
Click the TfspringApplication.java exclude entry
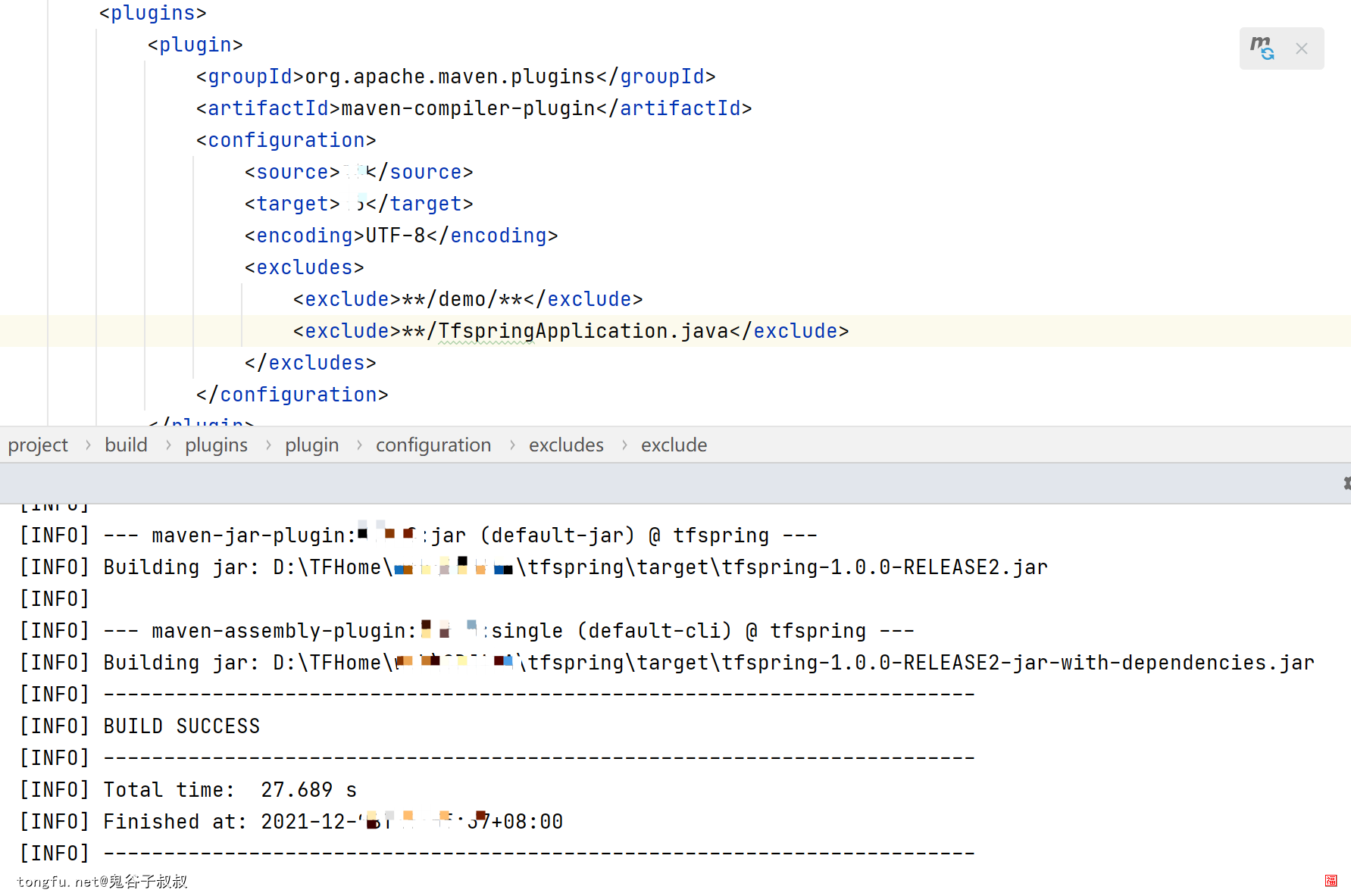pos(571,331)
